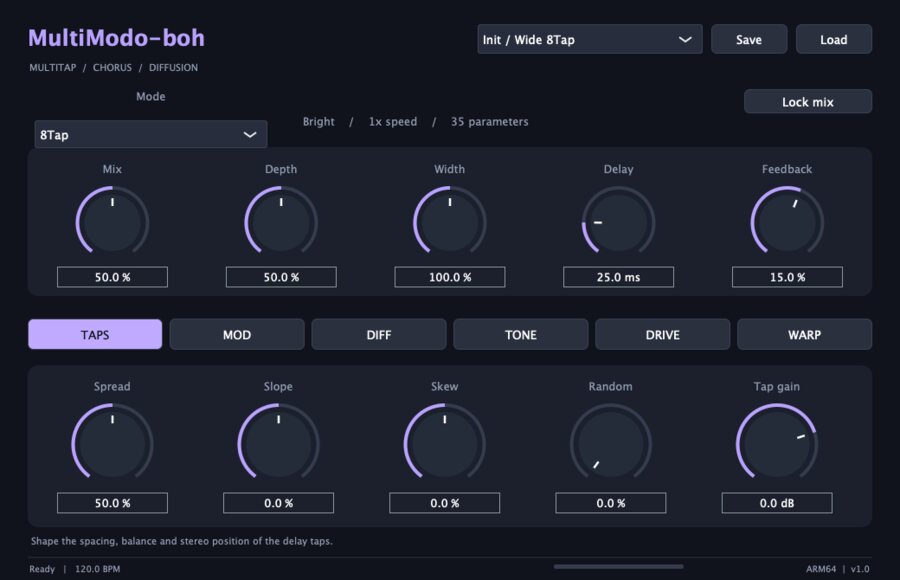Click the Spread value field
The height and width of the screenshot is (580, 900).
(112, 503)
